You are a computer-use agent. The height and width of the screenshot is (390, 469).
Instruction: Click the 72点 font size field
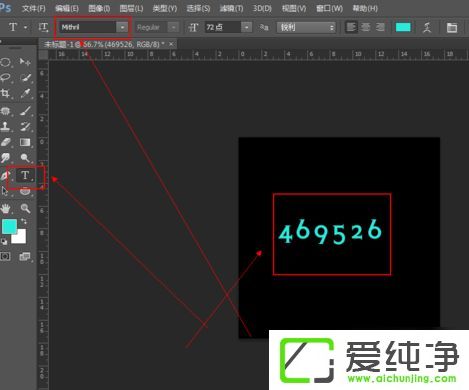tap(222, 27)
